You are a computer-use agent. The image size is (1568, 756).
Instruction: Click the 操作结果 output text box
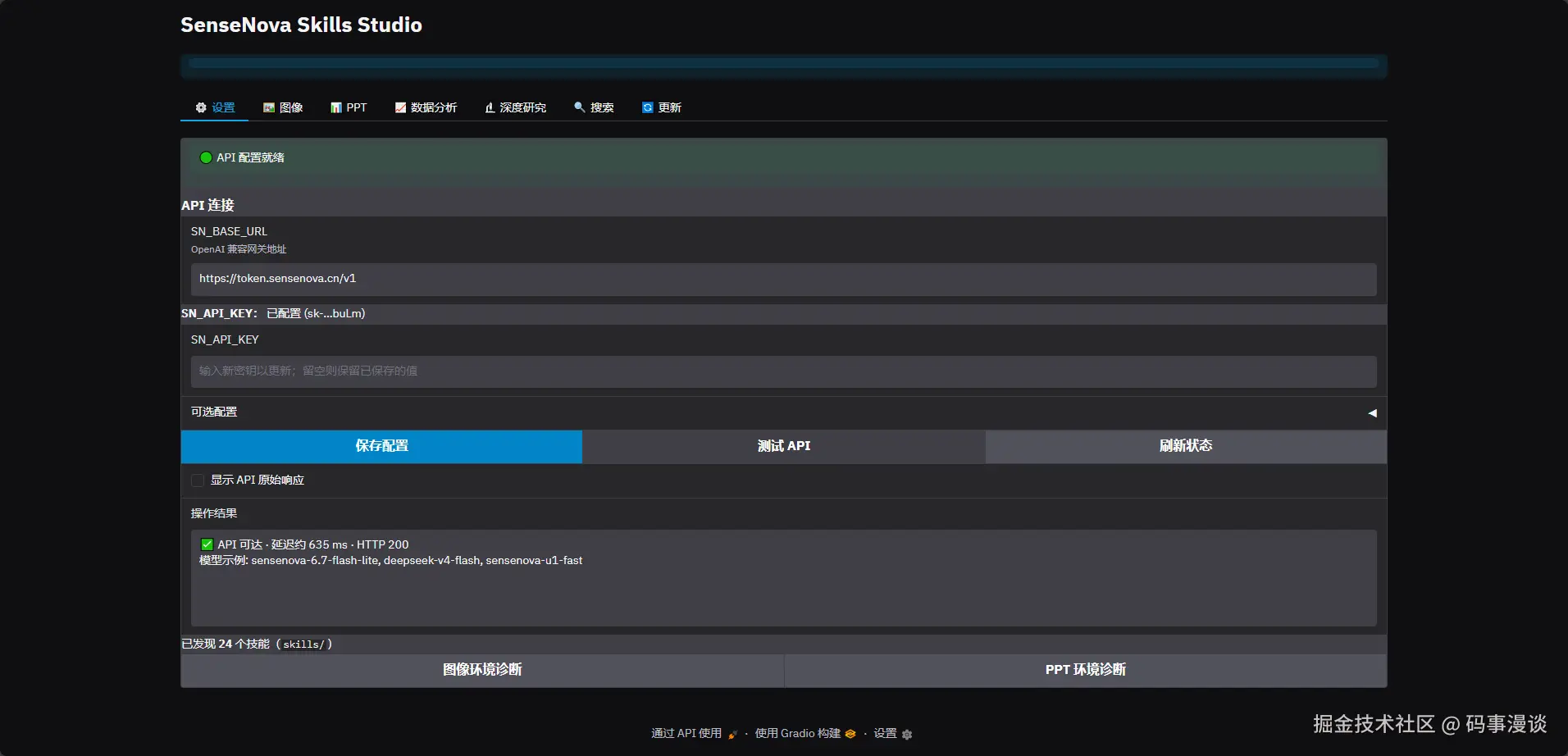pos(783,578)
